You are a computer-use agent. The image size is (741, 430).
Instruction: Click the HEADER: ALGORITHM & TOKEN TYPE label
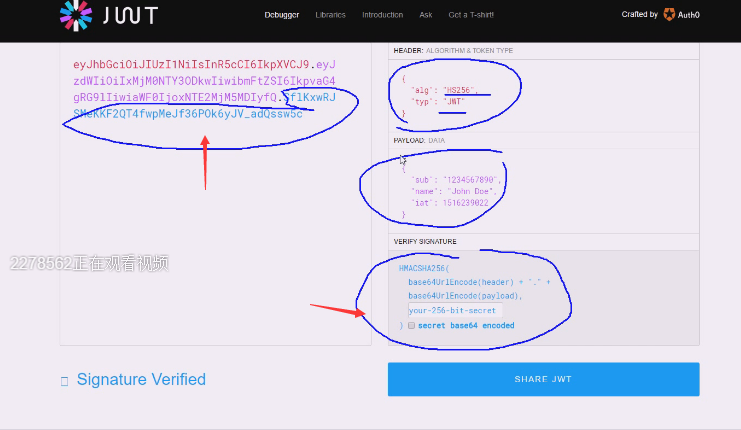pyautogui.click(x=453, y=51)
